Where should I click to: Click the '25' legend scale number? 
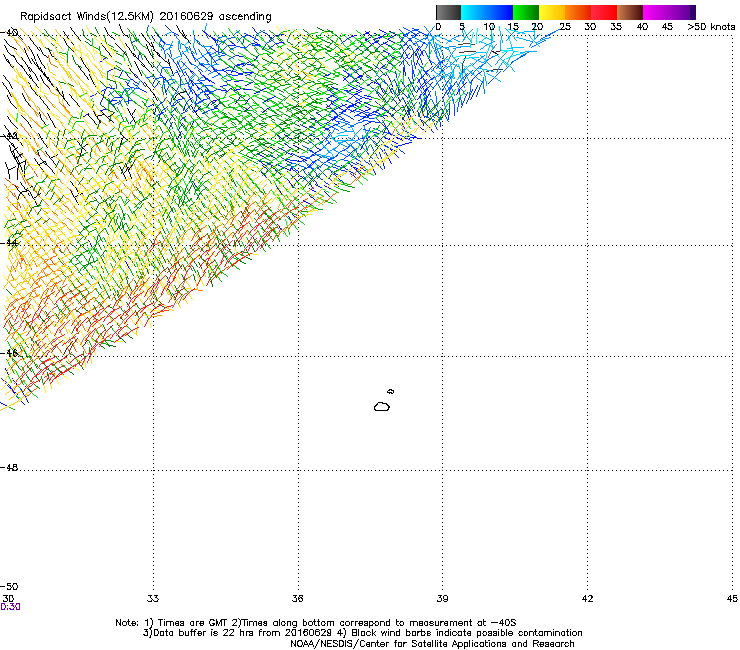[565, 27]
